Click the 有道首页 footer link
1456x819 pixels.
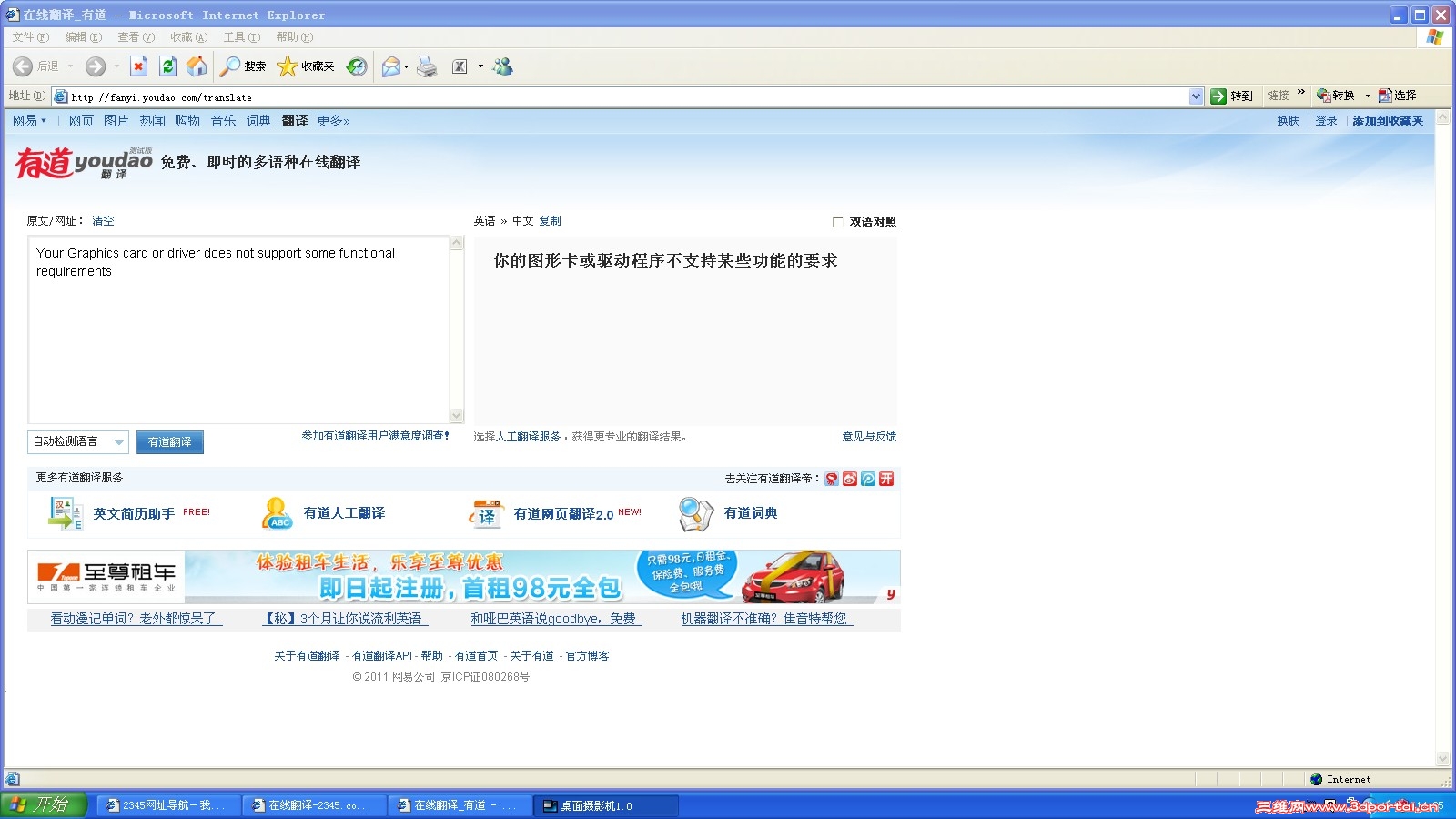click(x=477, y=656)
